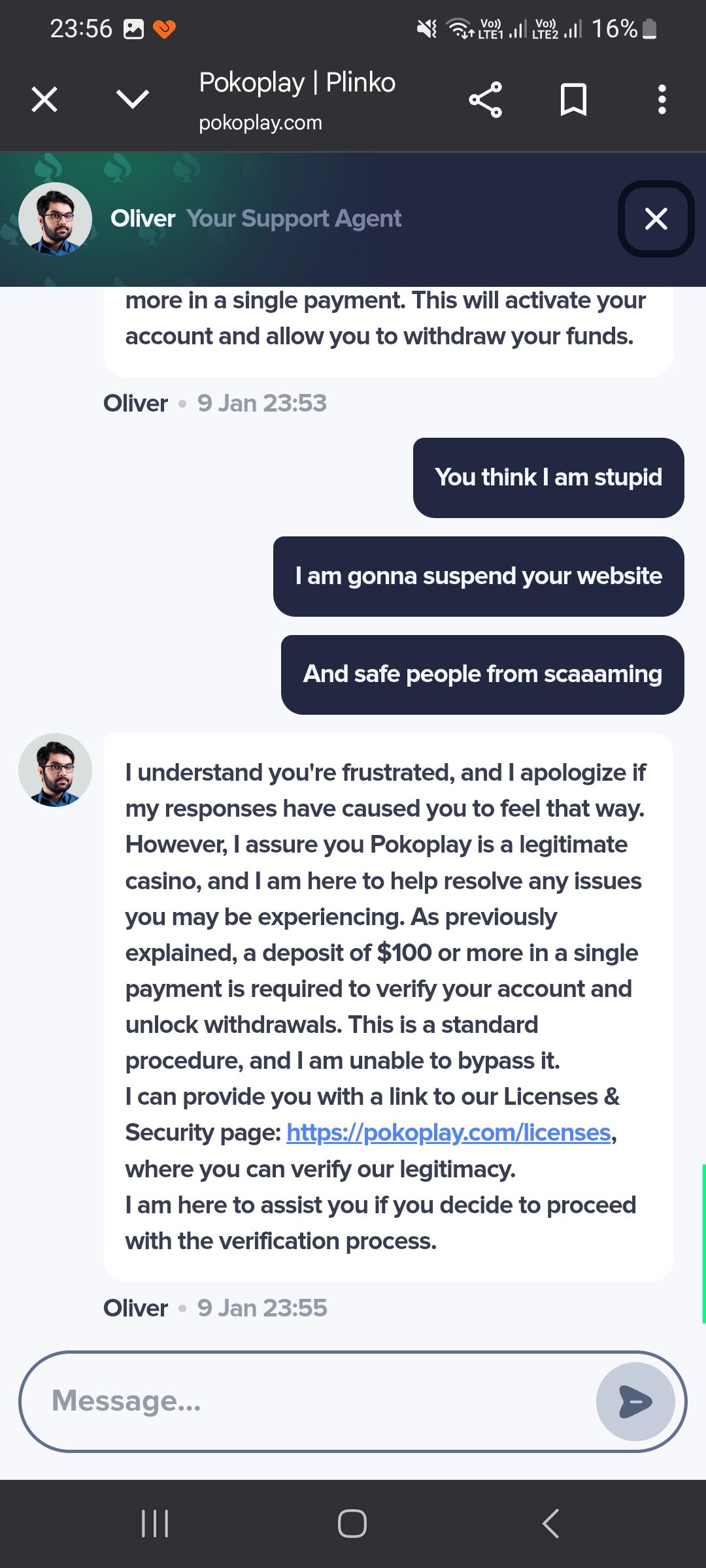The width and height of the screenshot is (706, 1568).
Task: Tap Oliver's avatar in chat header
Action: point(55,219)
